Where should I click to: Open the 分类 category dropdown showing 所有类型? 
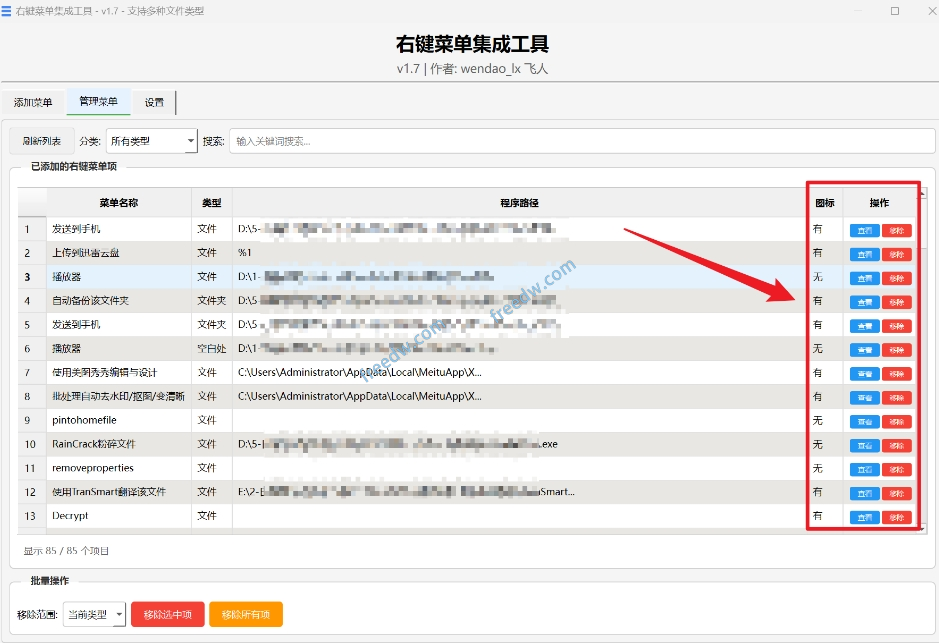click(151, 140)
